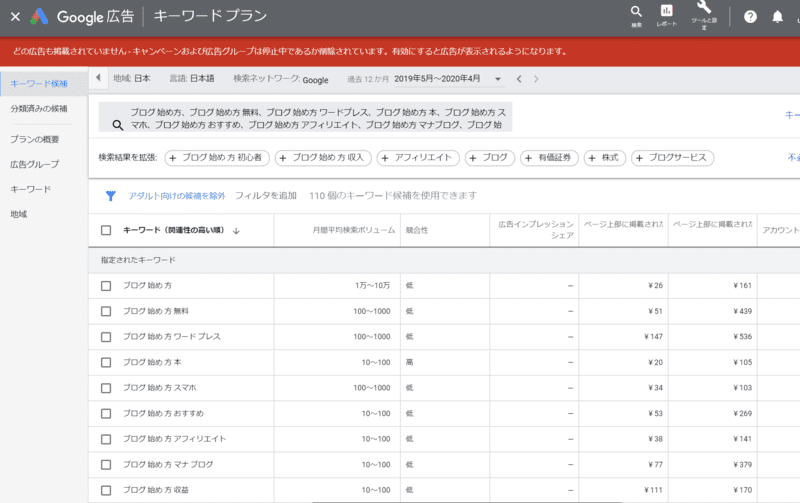Close the keyword plan with the X icon
The height and width of the screenshot is (503, 800).
point(15,16)
